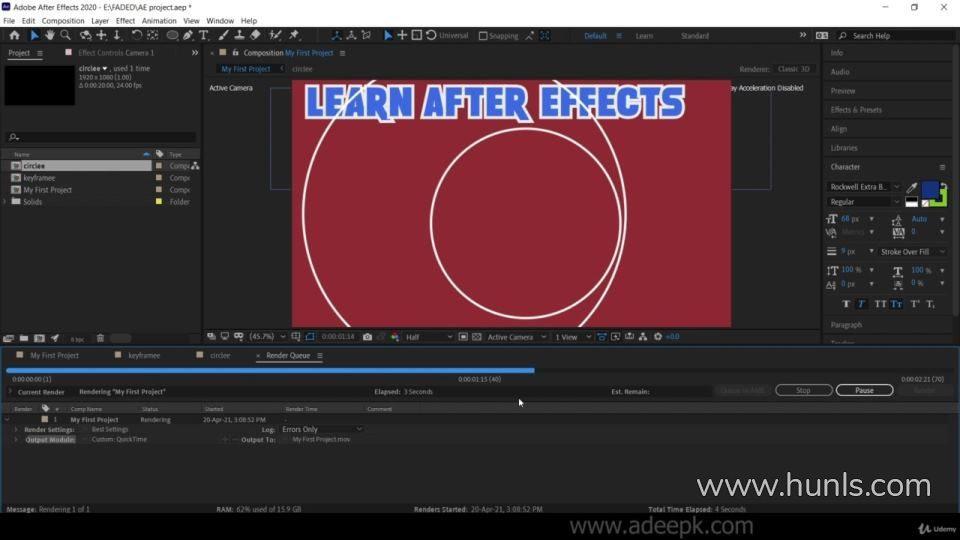960x540 pixels.
Task: Select the Learn workspace
Action: coord(644,36)
